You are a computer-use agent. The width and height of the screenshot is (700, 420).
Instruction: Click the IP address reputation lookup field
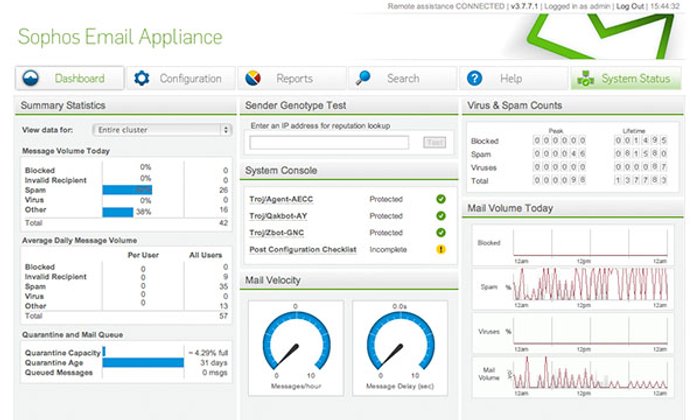[x=329, y=143]
